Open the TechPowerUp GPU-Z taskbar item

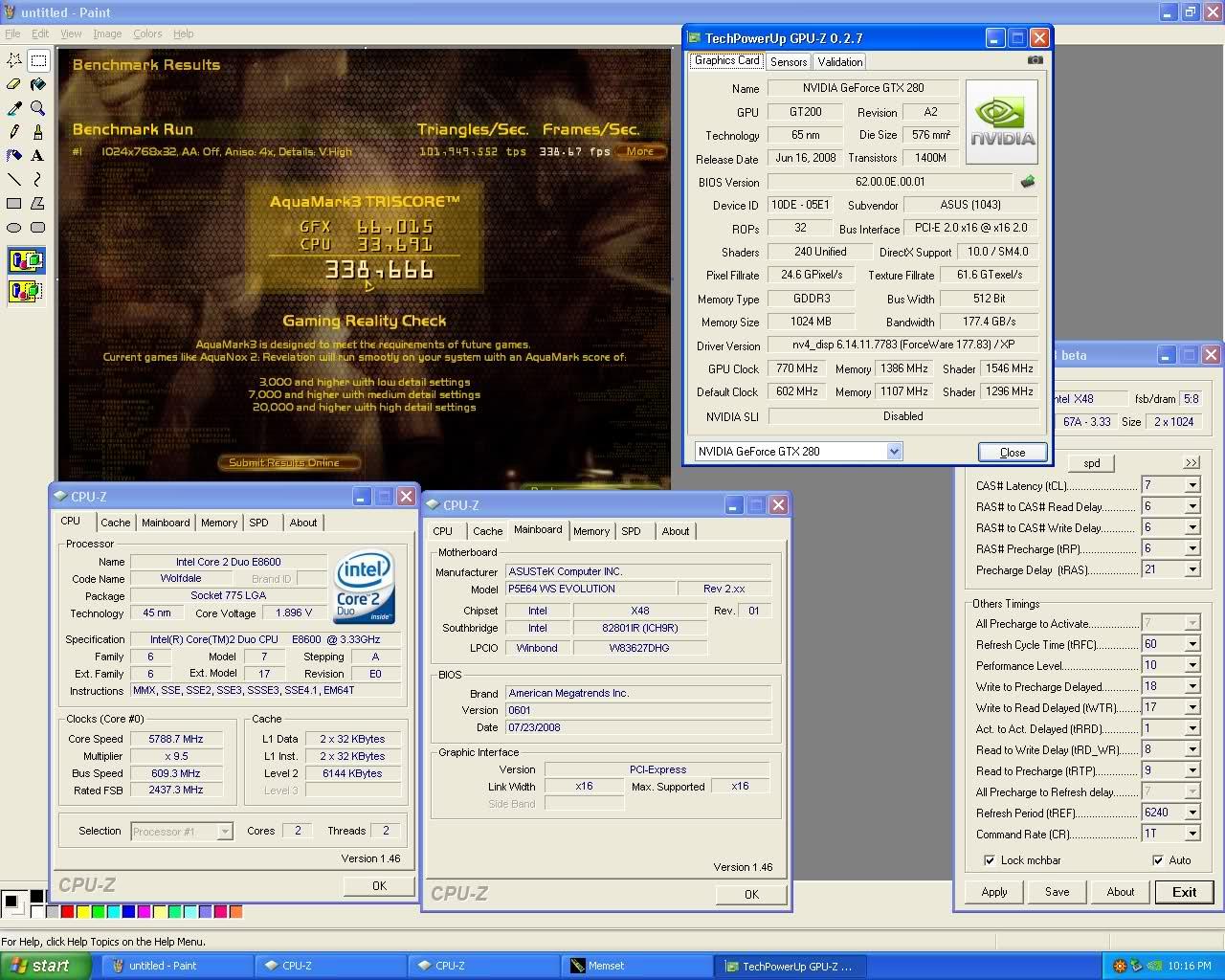tap(790, 966)
